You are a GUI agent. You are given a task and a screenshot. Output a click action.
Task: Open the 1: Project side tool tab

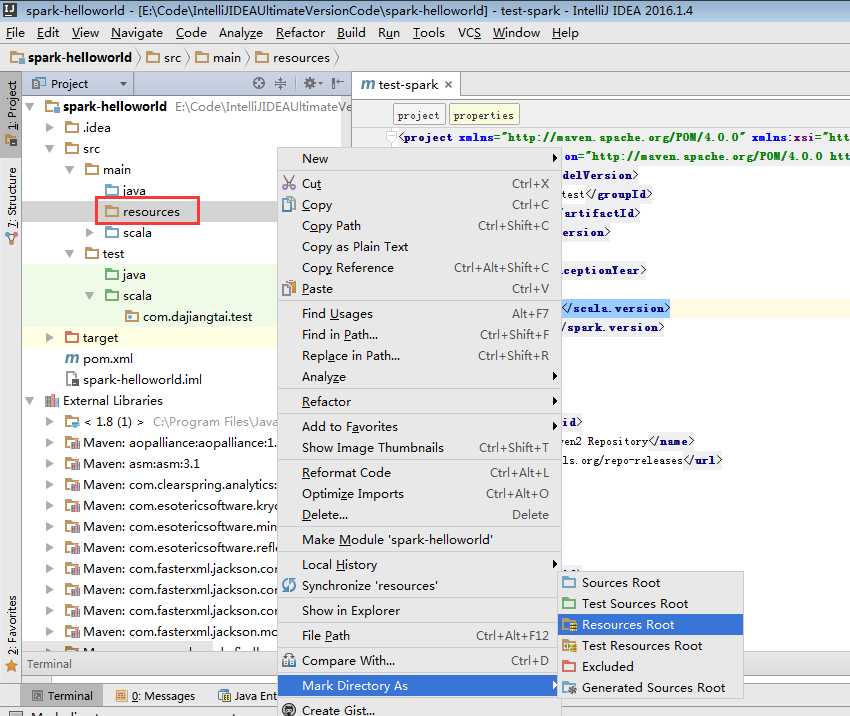[x=11, y=113]
